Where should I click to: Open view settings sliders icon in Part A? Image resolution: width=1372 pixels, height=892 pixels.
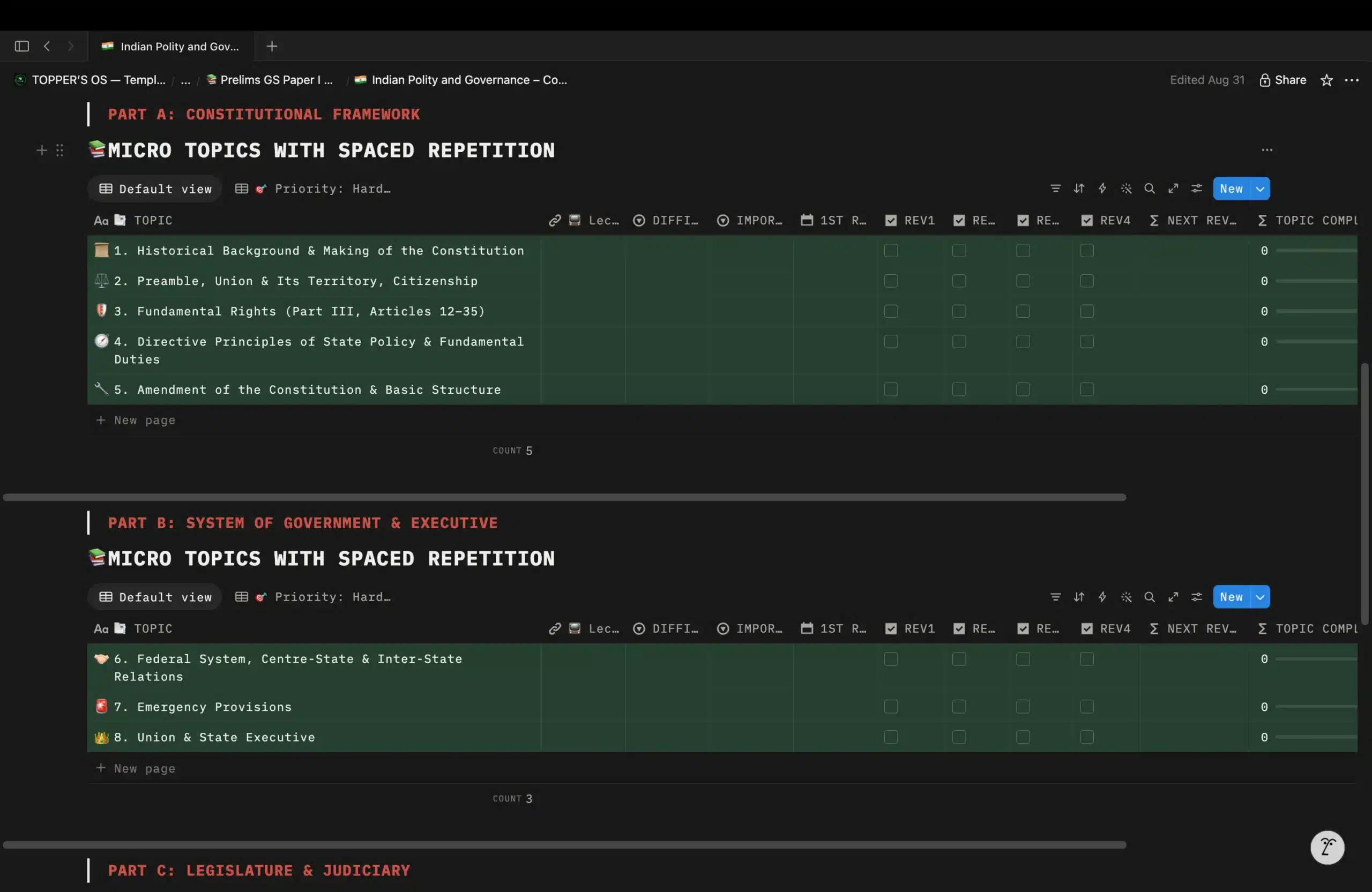pyautogui.click(x=1196, y=189)
